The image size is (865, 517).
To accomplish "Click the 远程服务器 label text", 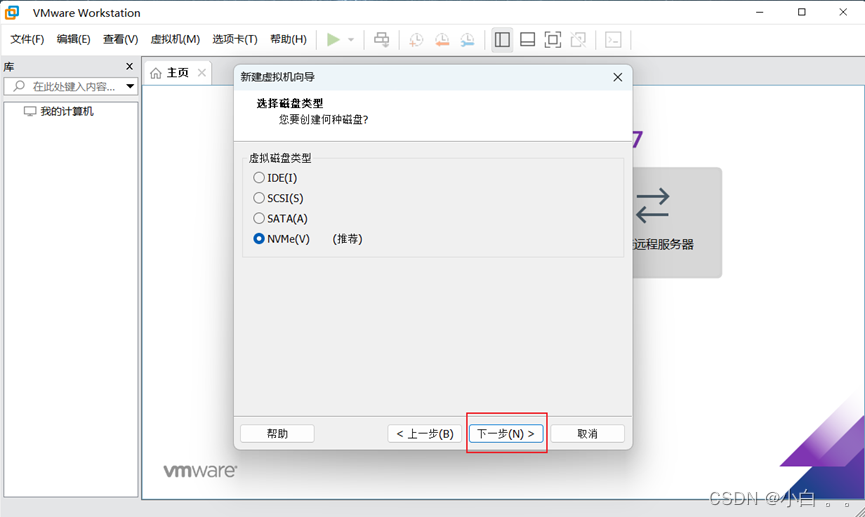I will coord(663,244).
